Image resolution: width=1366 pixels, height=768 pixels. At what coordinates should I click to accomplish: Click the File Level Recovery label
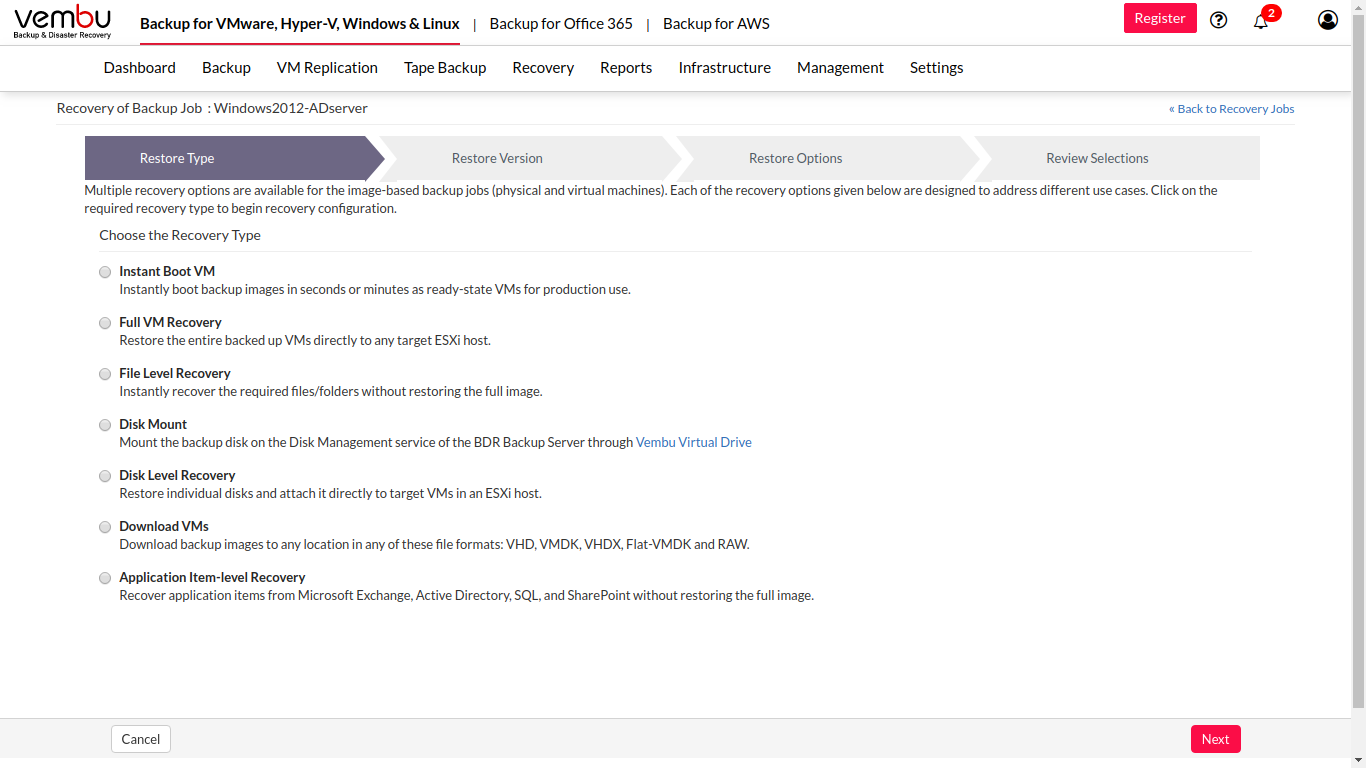(x=175, y=373)
